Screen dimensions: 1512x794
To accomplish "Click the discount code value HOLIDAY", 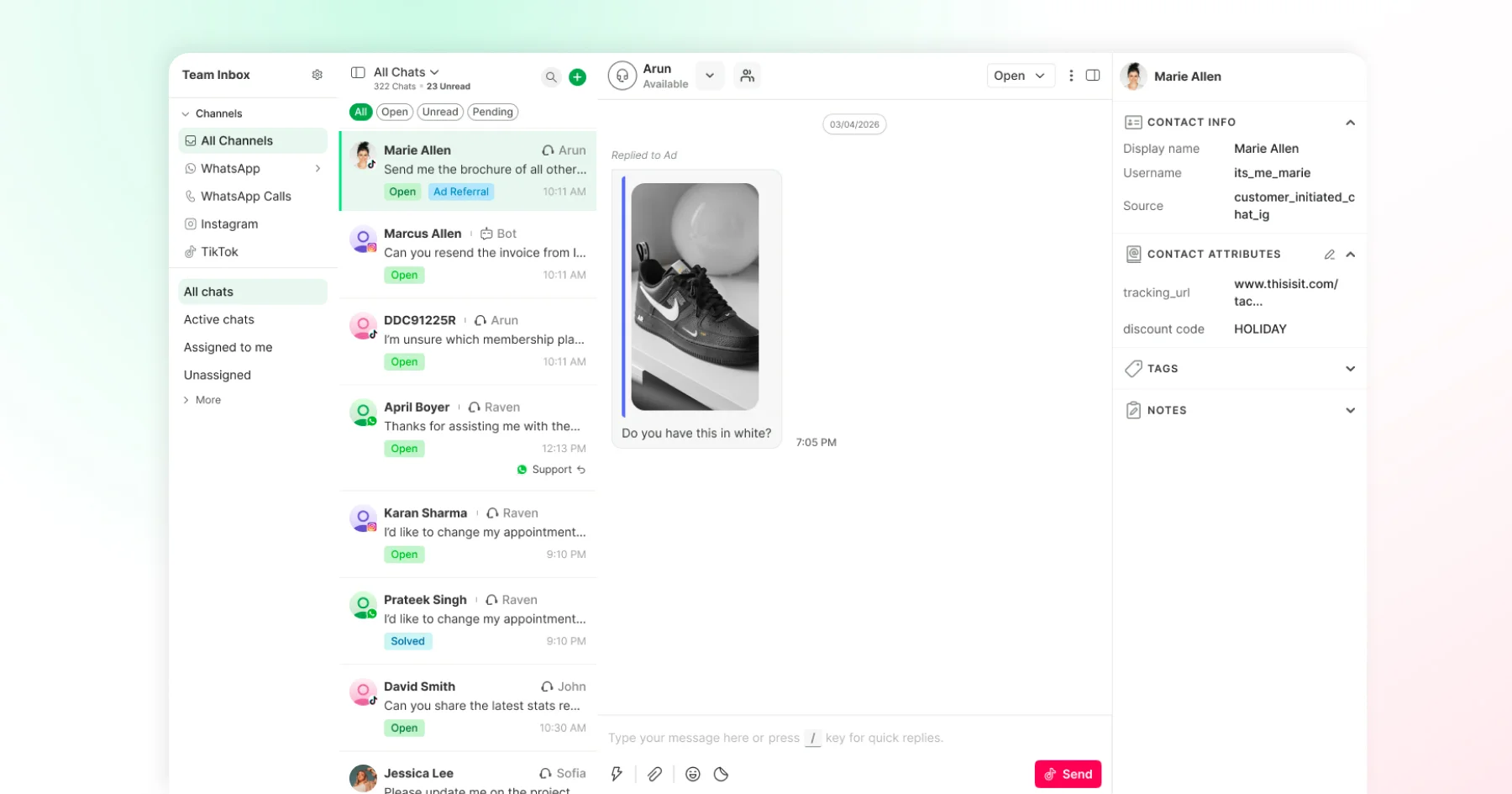I will 1260,329.
